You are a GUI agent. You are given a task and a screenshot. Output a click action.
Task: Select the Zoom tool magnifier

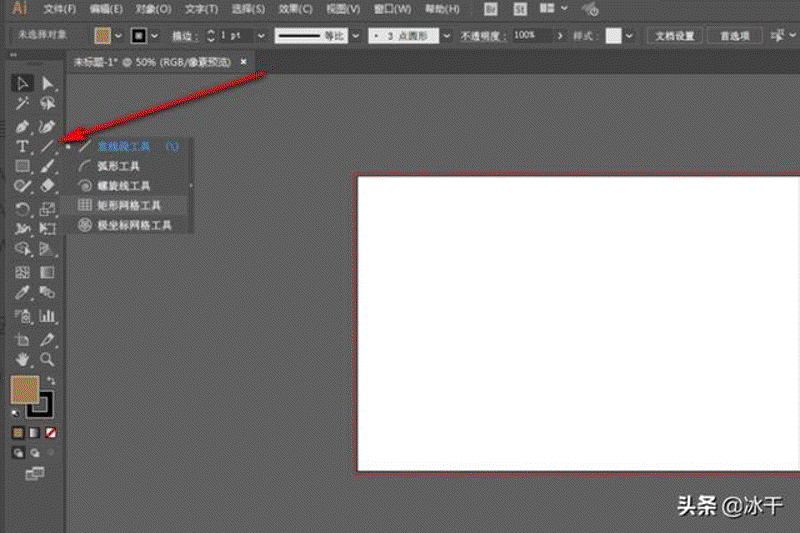(x=47, y=360)
